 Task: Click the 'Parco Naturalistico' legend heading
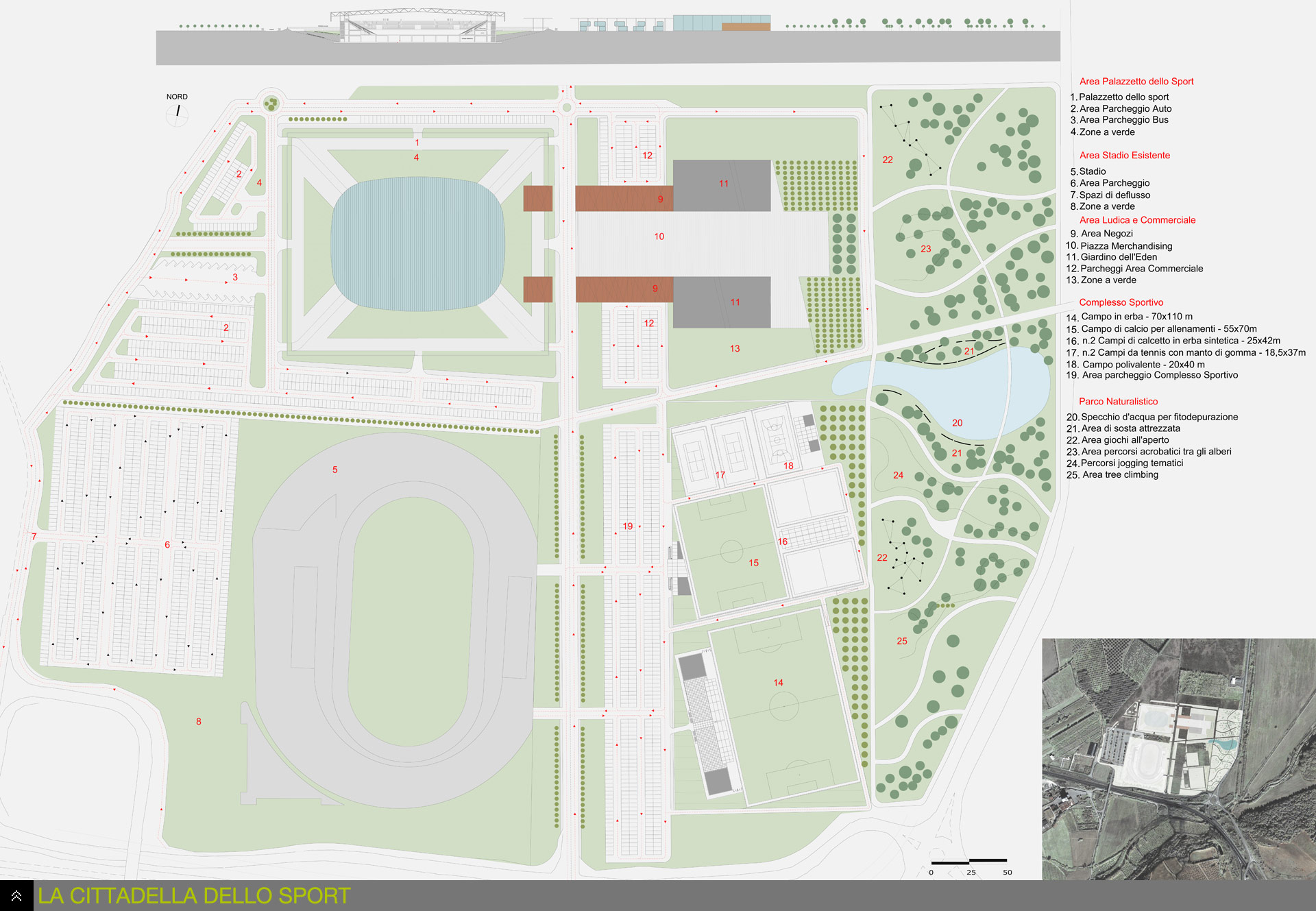coord(1118,402)
